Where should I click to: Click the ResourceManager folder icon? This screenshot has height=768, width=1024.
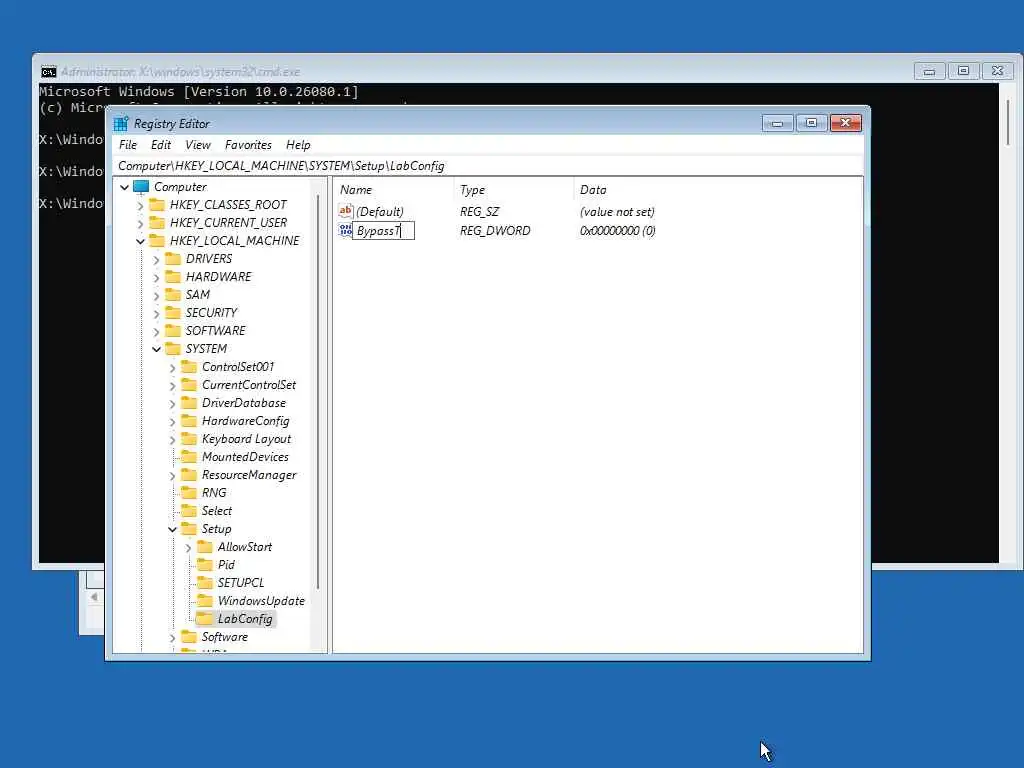pos(189,475)
